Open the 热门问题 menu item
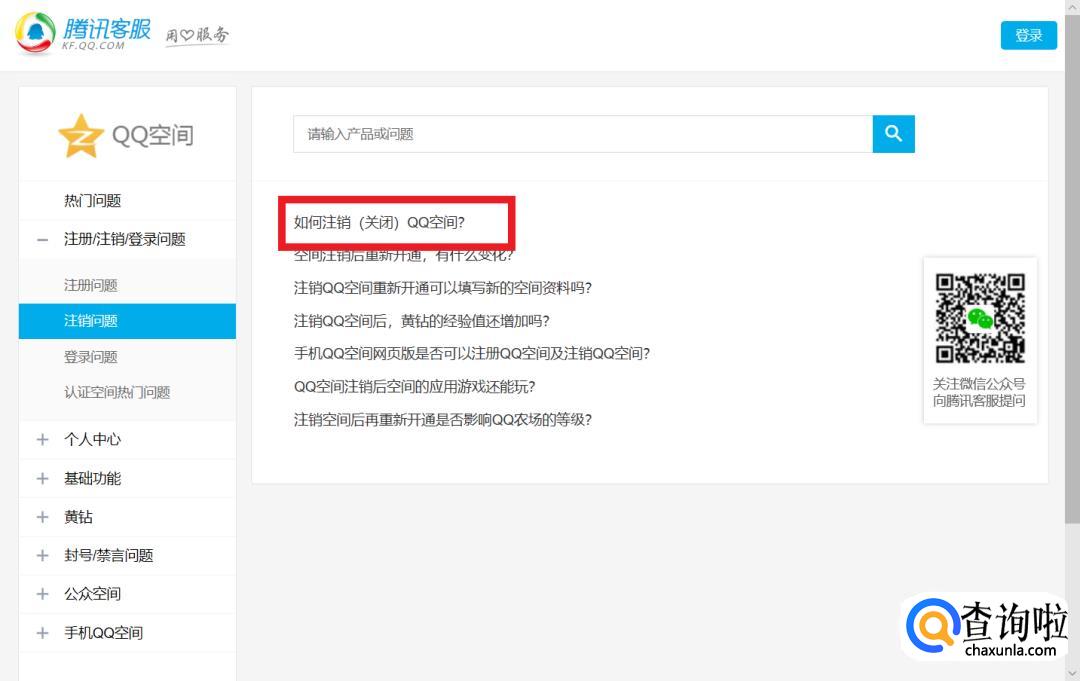This screenshot has height=681, width=1080. point(92,201)
